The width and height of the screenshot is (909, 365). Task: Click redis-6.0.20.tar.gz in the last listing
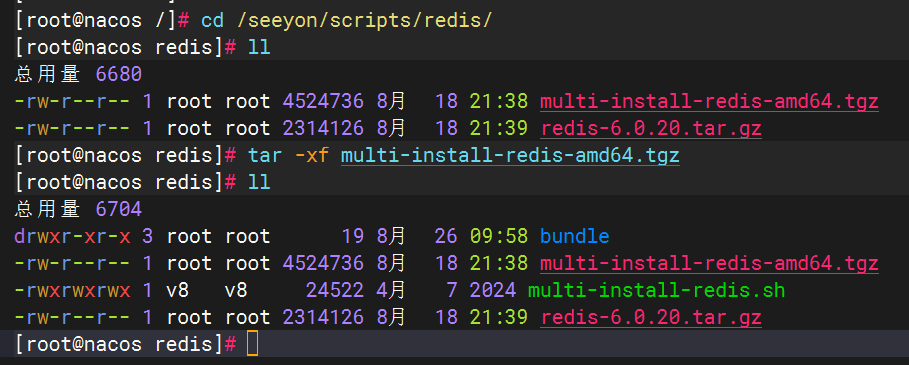click(x=650, y=317)
